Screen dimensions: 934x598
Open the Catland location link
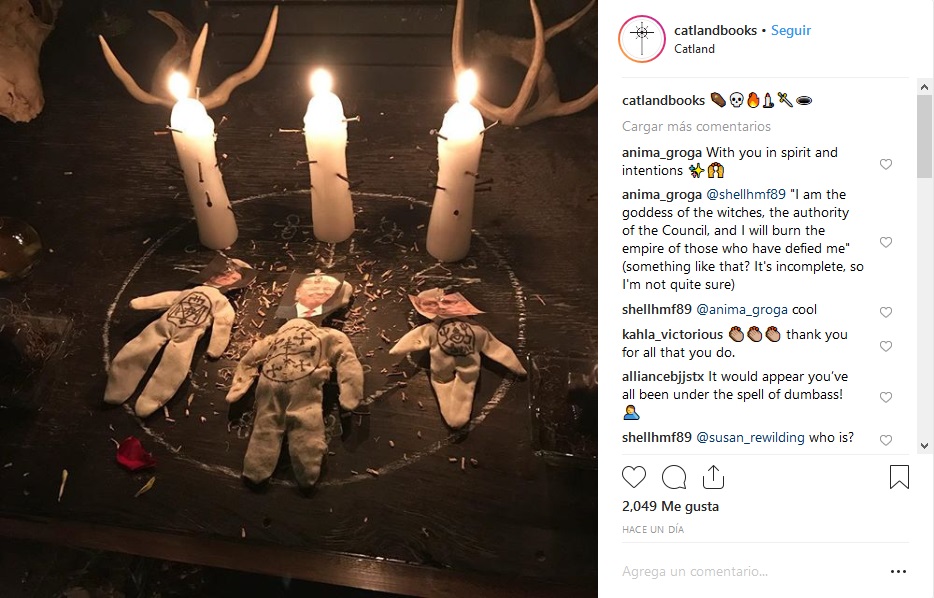[694, 48]
